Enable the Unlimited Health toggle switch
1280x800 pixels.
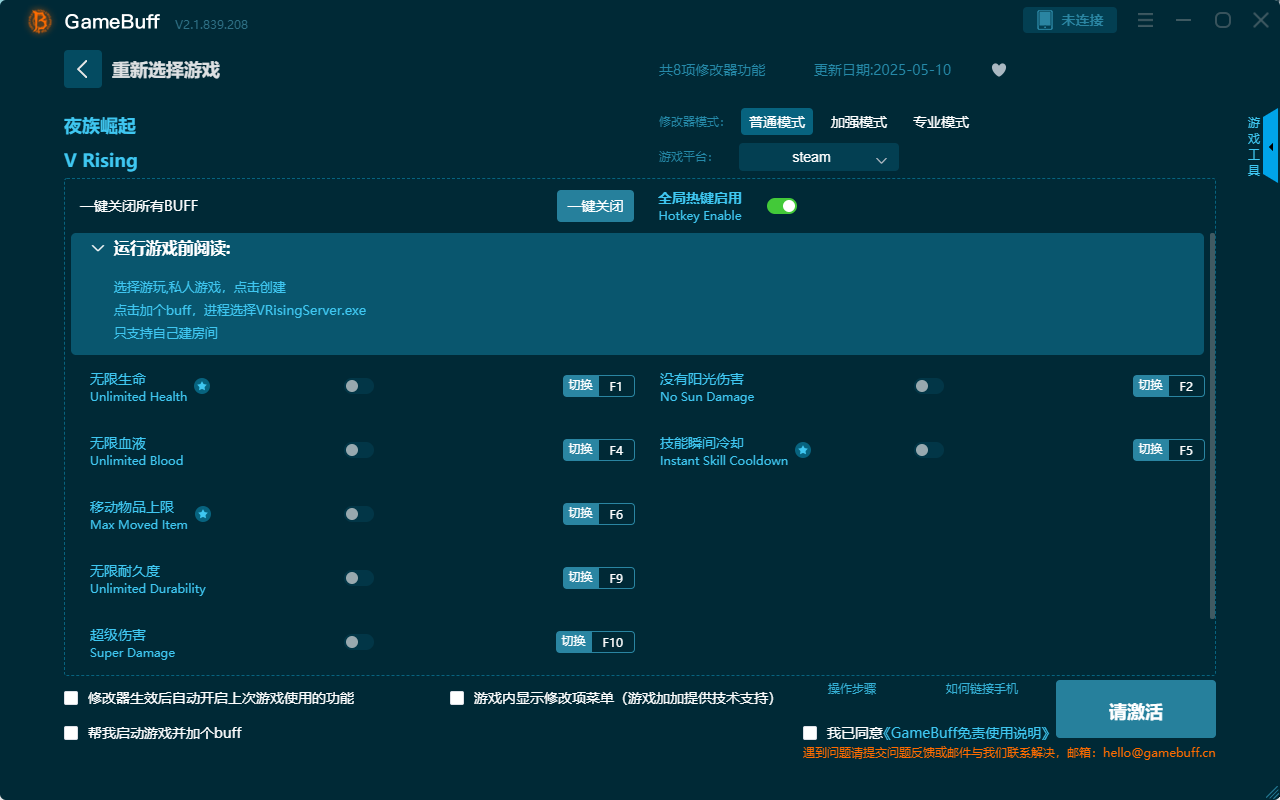(359, 386)
